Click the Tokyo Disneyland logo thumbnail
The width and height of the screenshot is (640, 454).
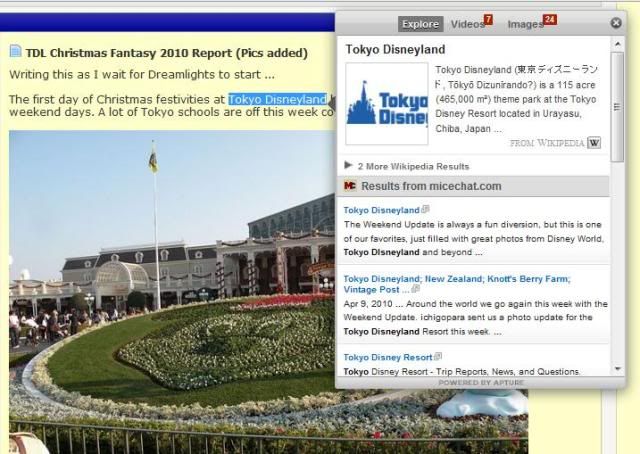pos(387,104)
